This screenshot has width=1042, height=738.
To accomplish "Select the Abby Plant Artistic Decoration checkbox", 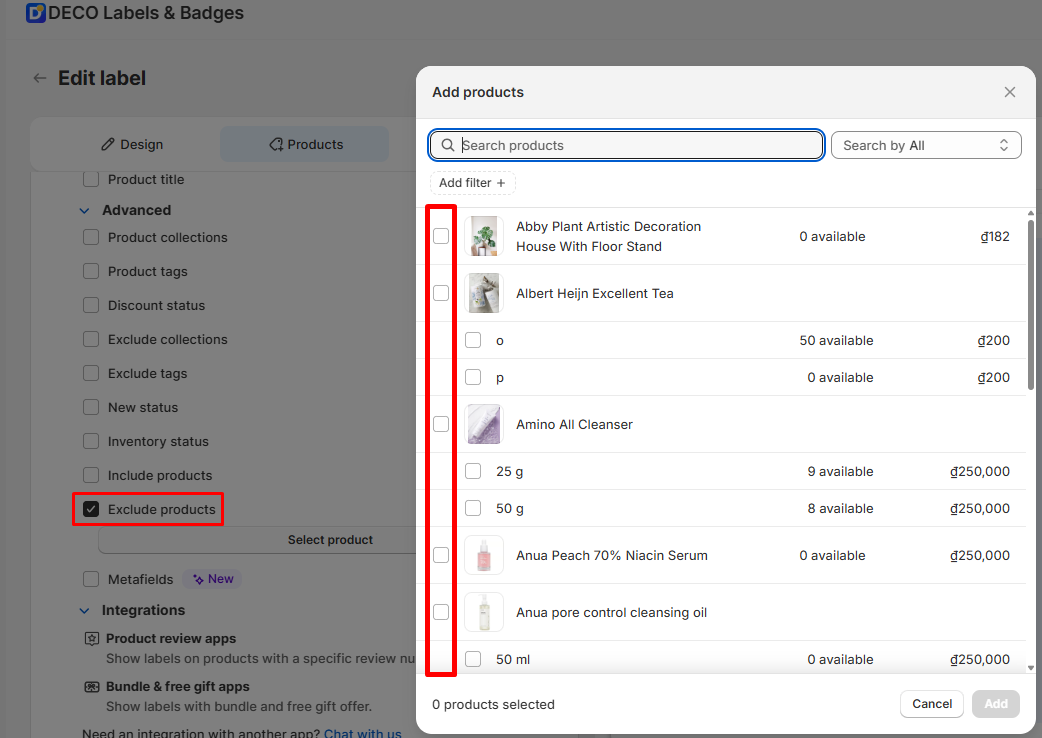I will [441, 237].
